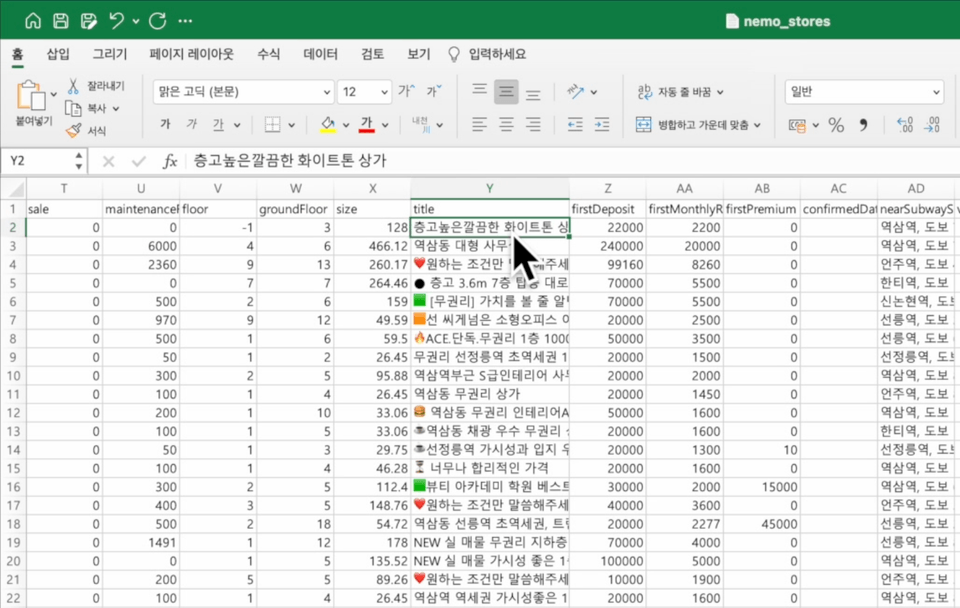Click the scissors 잘라내기 (Cut) icon

(x=74, y=87)
